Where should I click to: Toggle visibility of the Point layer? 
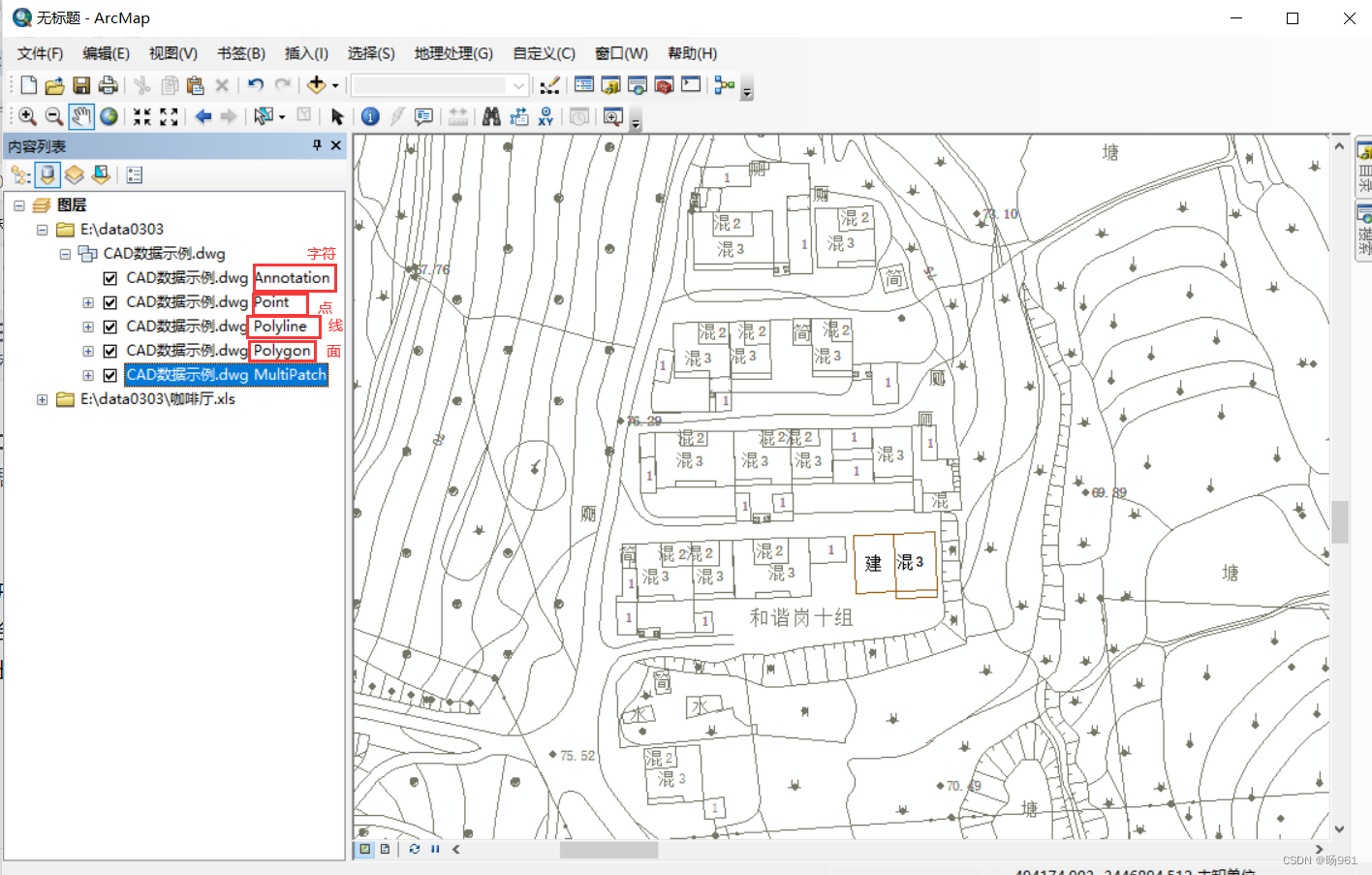[109, 301]
